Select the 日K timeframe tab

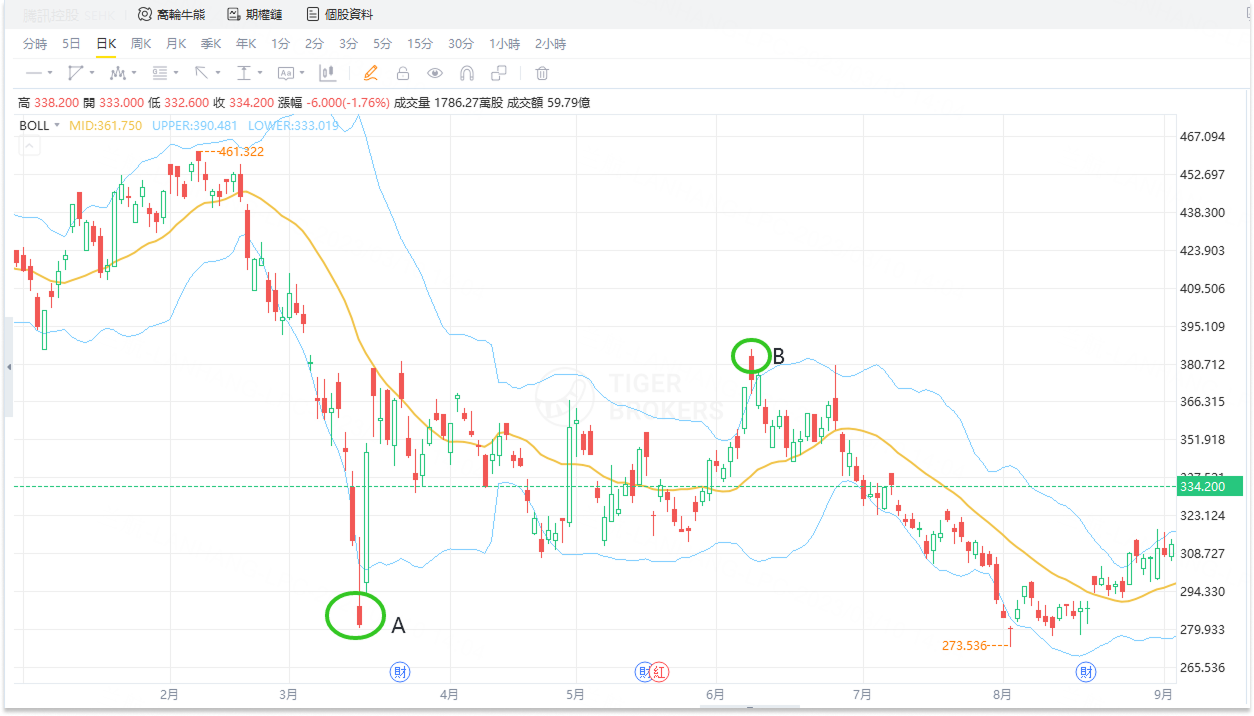[x=106, y=44]
